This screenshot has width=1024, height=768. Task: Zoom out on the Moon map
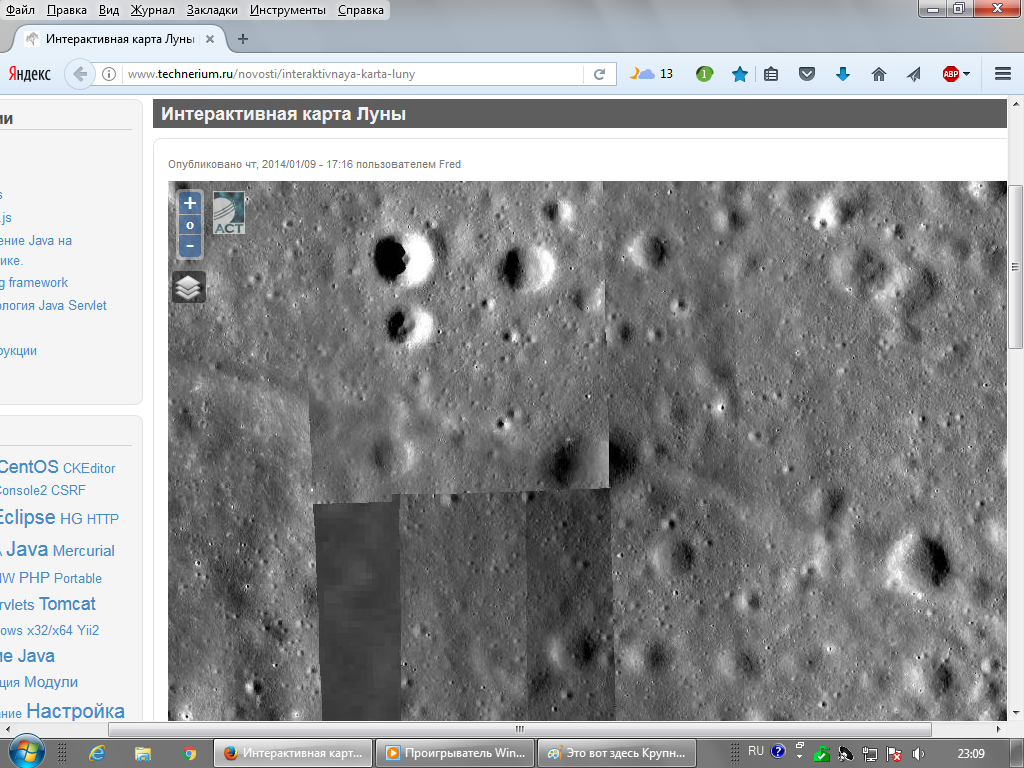click(x=189, y=247)
